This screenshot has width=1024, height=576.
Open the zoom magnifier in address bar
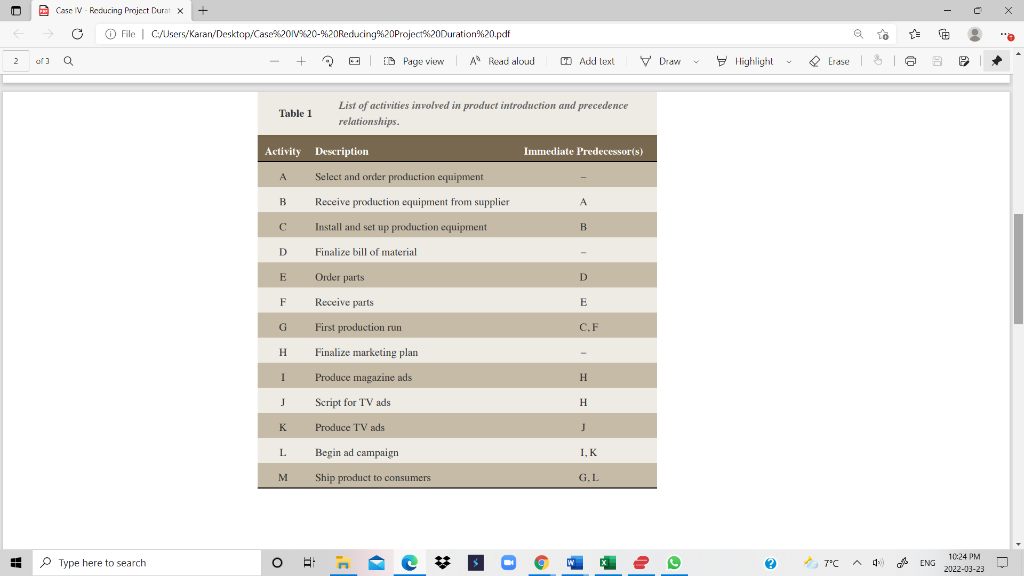tap(858, 34)
